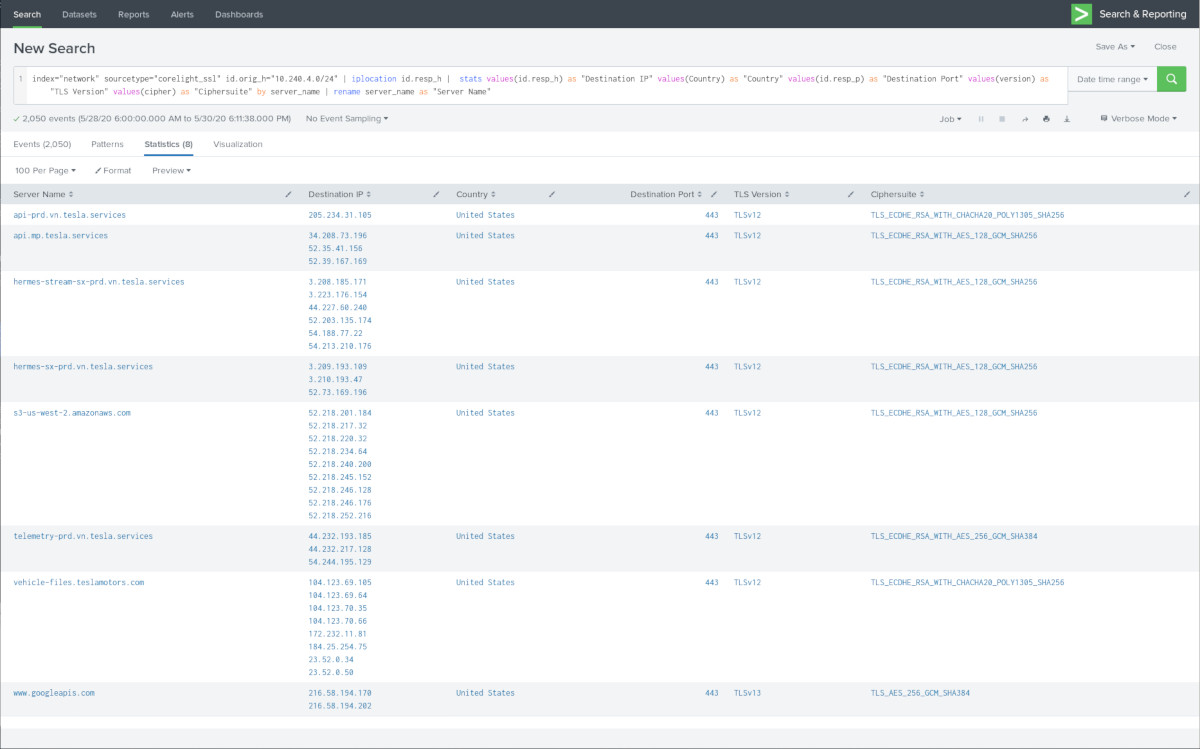
Task: Open the Dashboards page
Action: [239, 15]
